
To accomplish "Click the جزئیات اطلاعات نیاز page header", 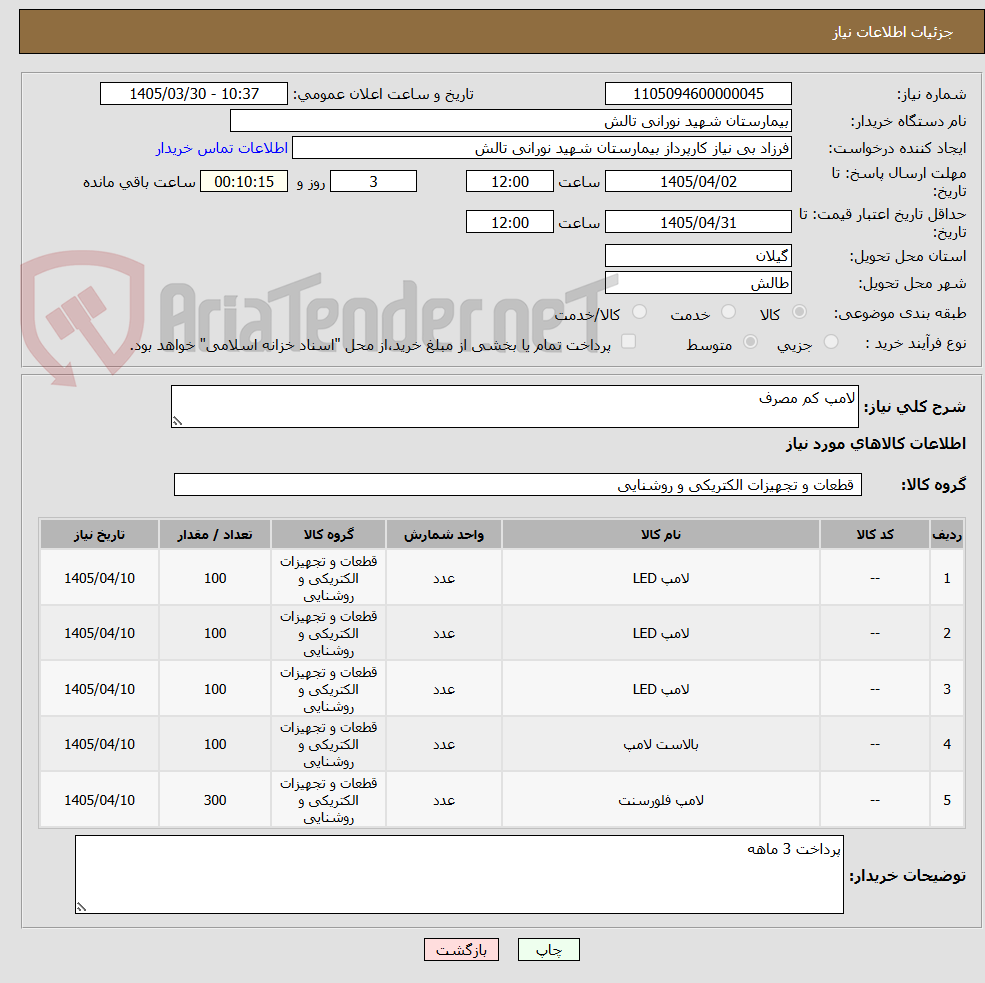I will (x=893, y=32).
